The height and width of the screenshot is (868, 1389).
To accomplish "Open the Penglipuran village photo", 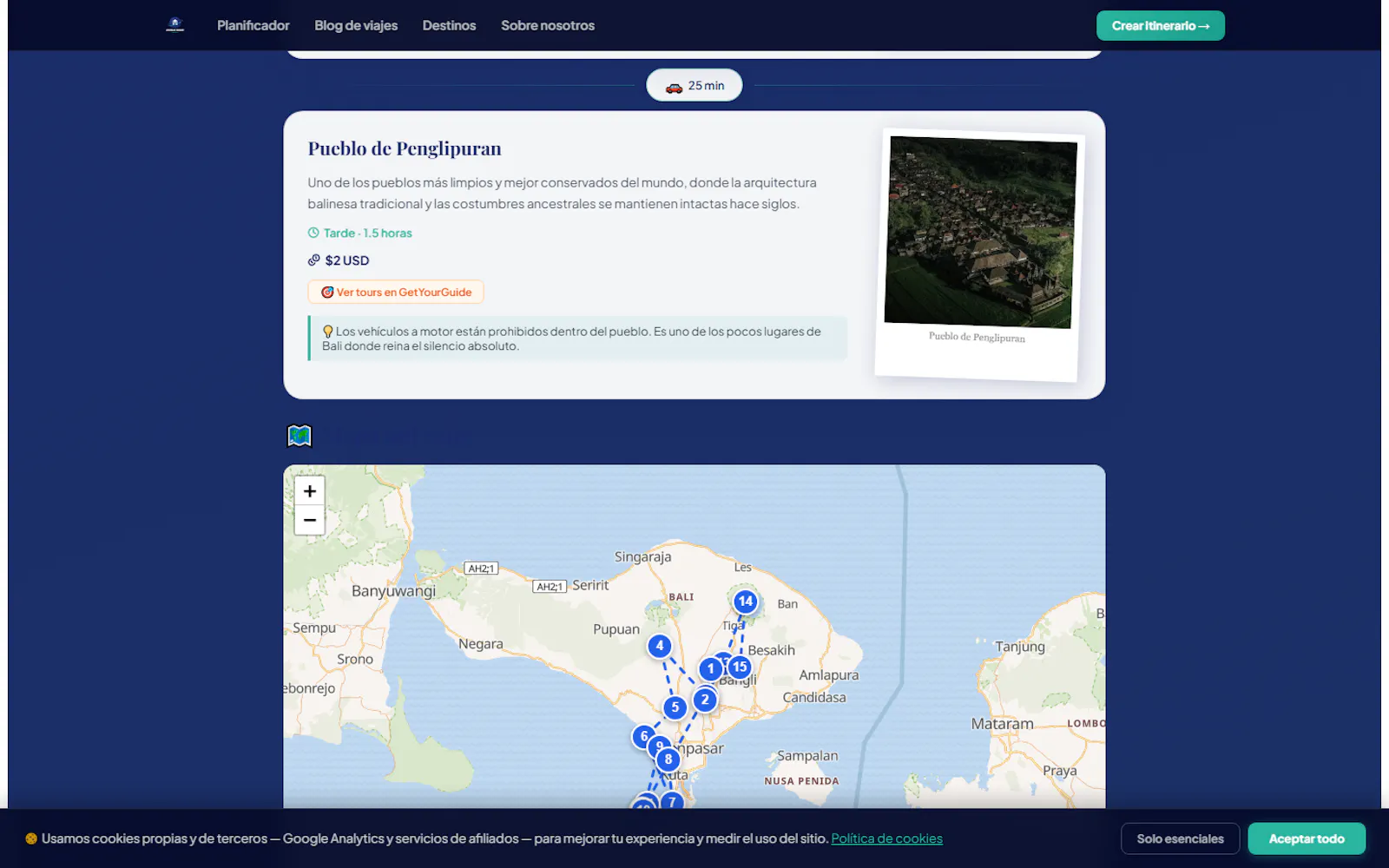I will 980,232.
